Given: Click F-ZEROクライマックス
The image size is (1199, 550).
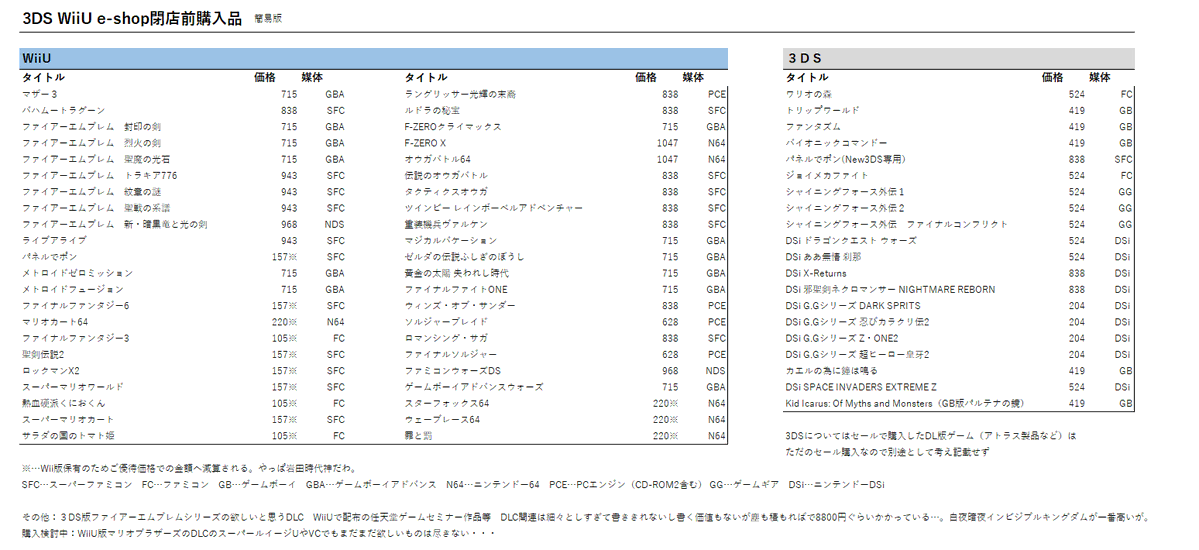Looking at the screenshot, I should 453,127.
